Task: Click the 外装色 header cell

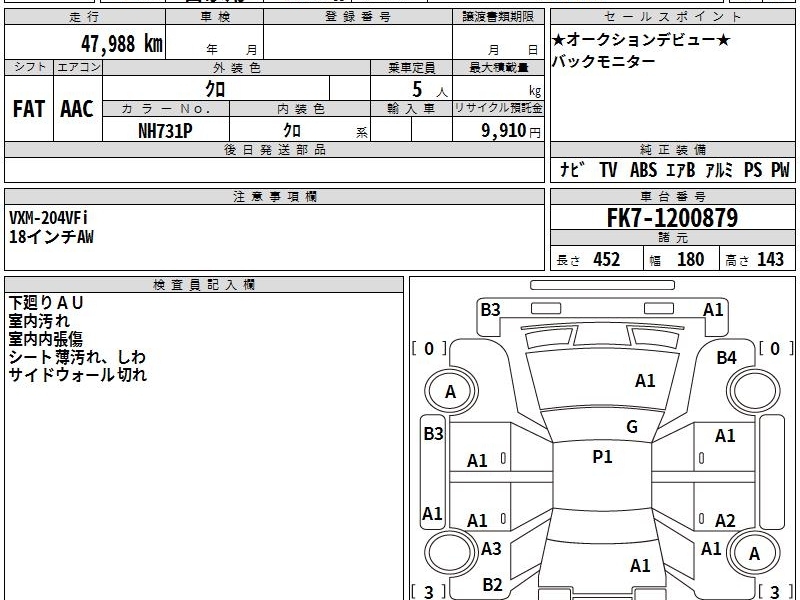Action: [x=237, y=67]
